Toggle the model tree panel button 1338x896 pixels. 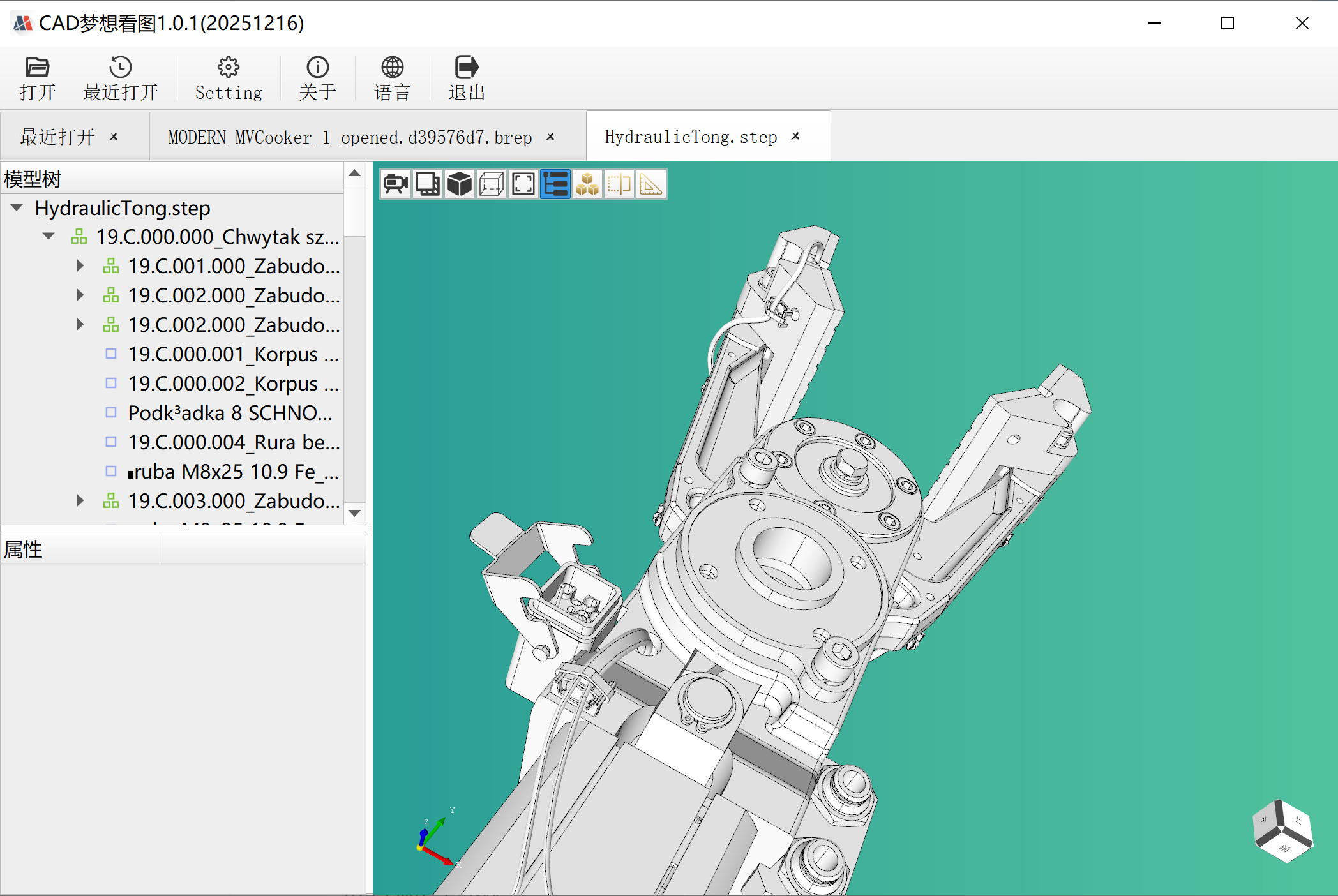pyautogui.click(x=555, y=184)
